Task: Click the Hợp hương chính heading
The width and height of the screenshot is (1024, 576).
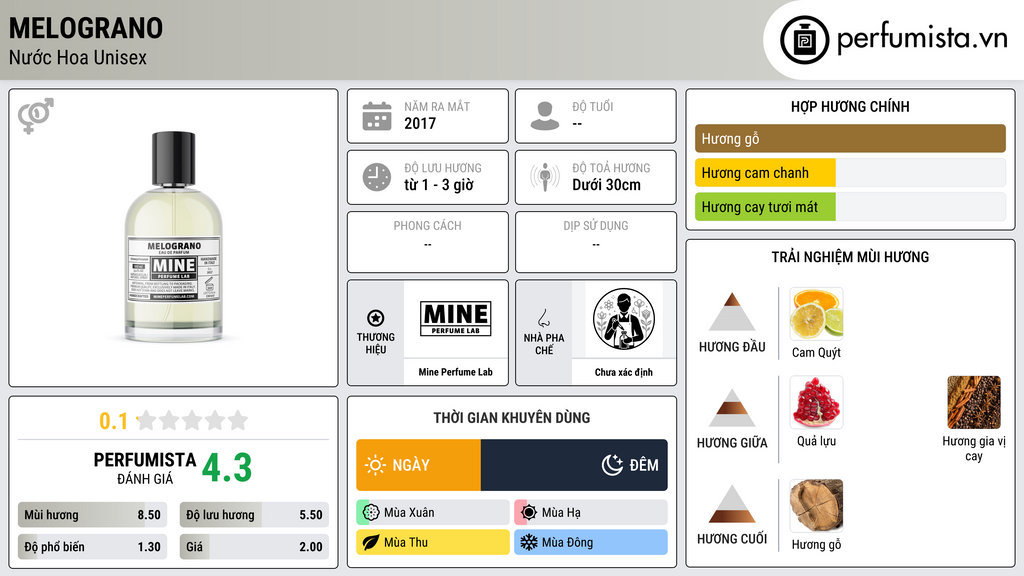Action: pyautogui.click(x=850, y=106)
